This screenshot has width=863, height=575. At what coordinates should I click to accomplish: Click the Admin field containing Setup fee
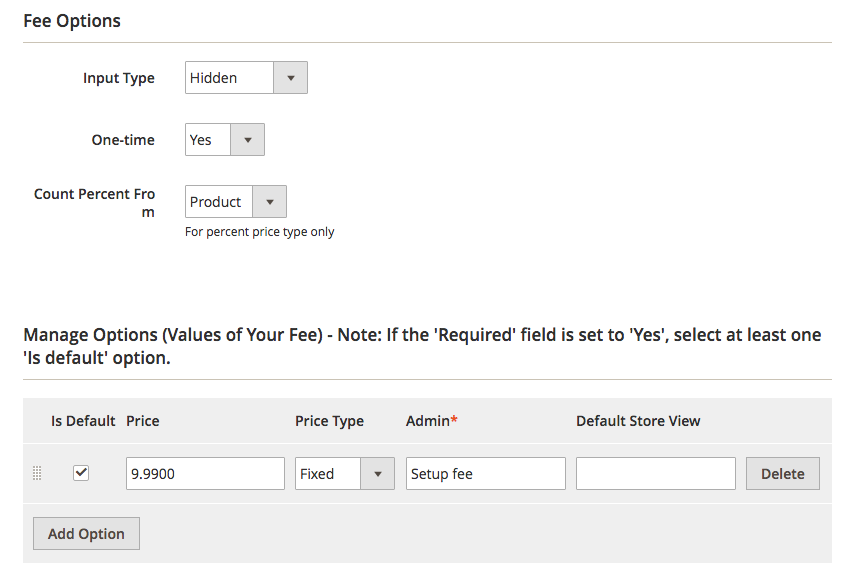tap(485, 473)
